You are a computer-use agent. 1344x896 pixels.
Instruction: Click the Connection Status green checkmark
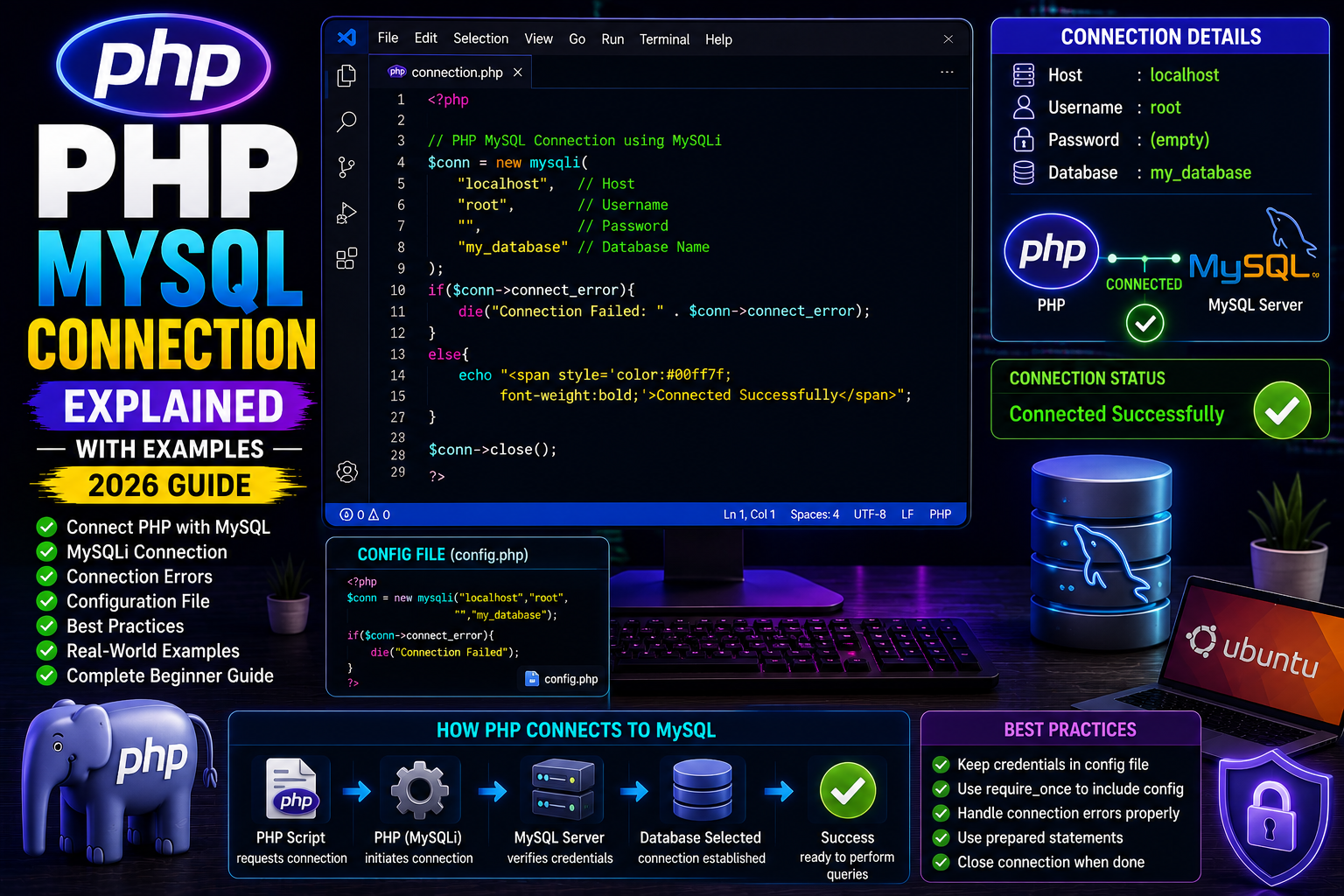[x=1282, y=409]
